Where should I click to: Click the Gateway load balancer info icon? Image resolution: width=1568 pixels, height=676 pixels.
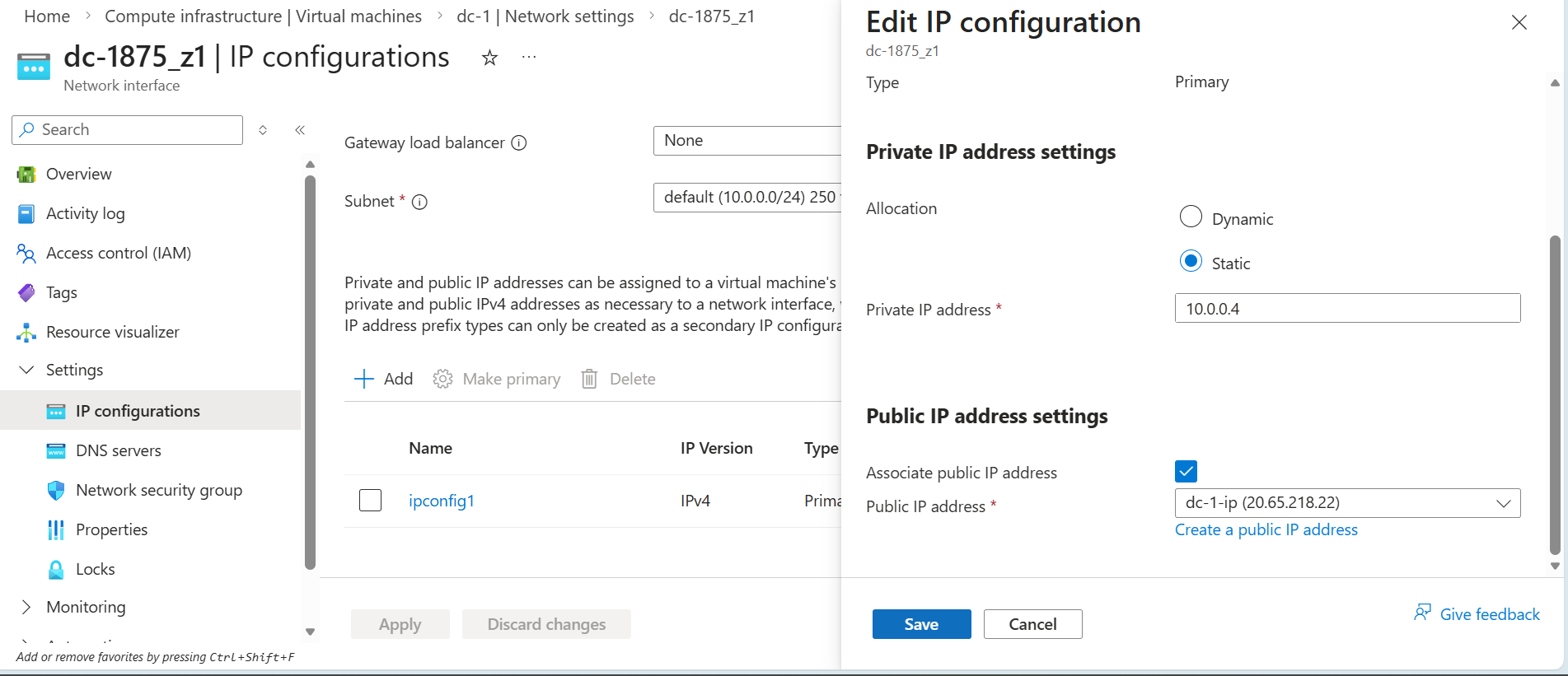pos(519,142)
